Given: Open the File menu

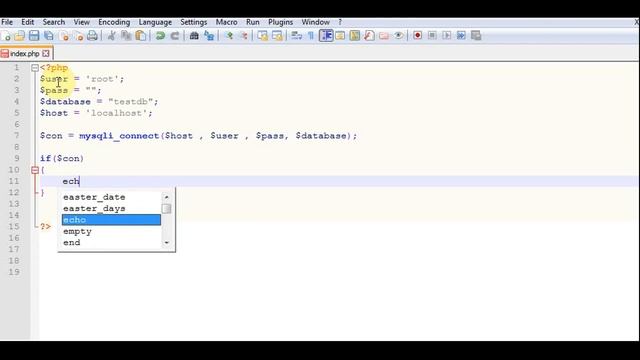Looking at the screenshot, I should click(7, 22).
